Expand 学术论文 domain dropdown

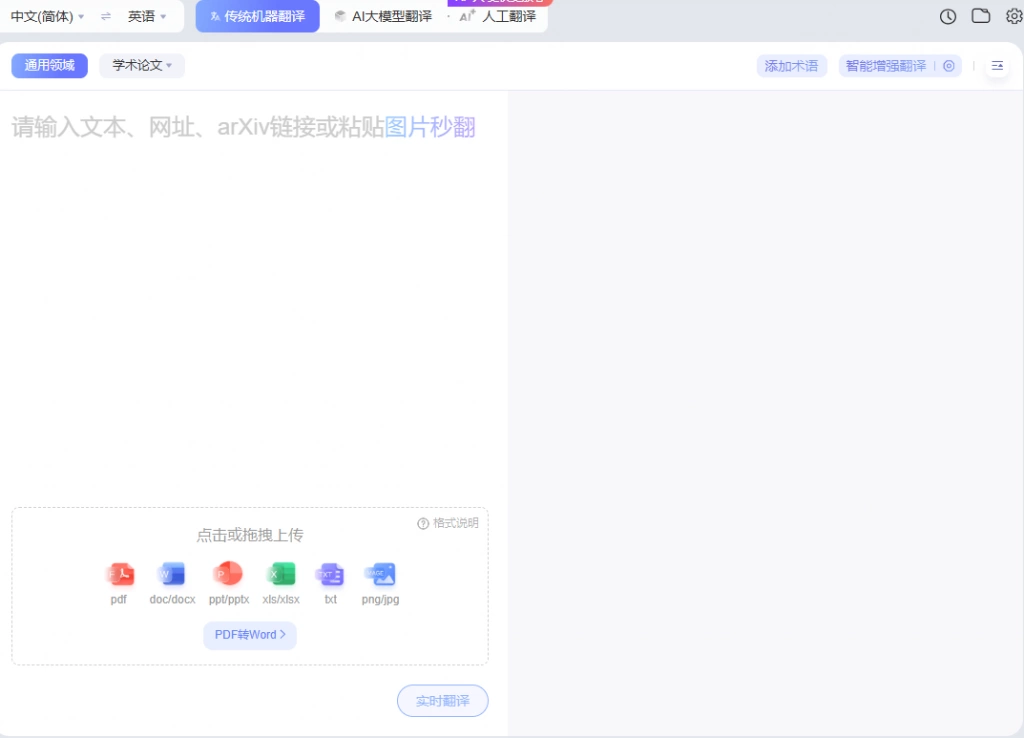point(142,65)
